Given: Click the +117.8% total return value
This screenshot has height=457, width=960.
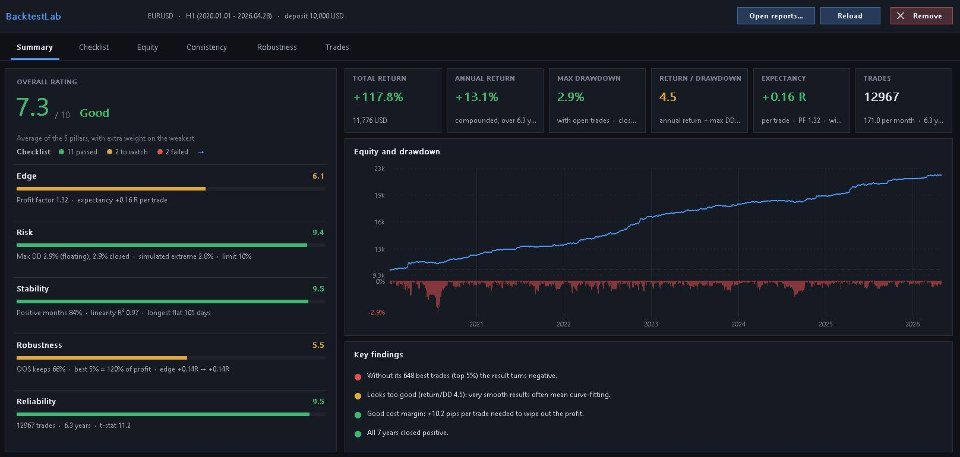Looking at the screenshot, I should pyautogui.click(x=378, y=97).
